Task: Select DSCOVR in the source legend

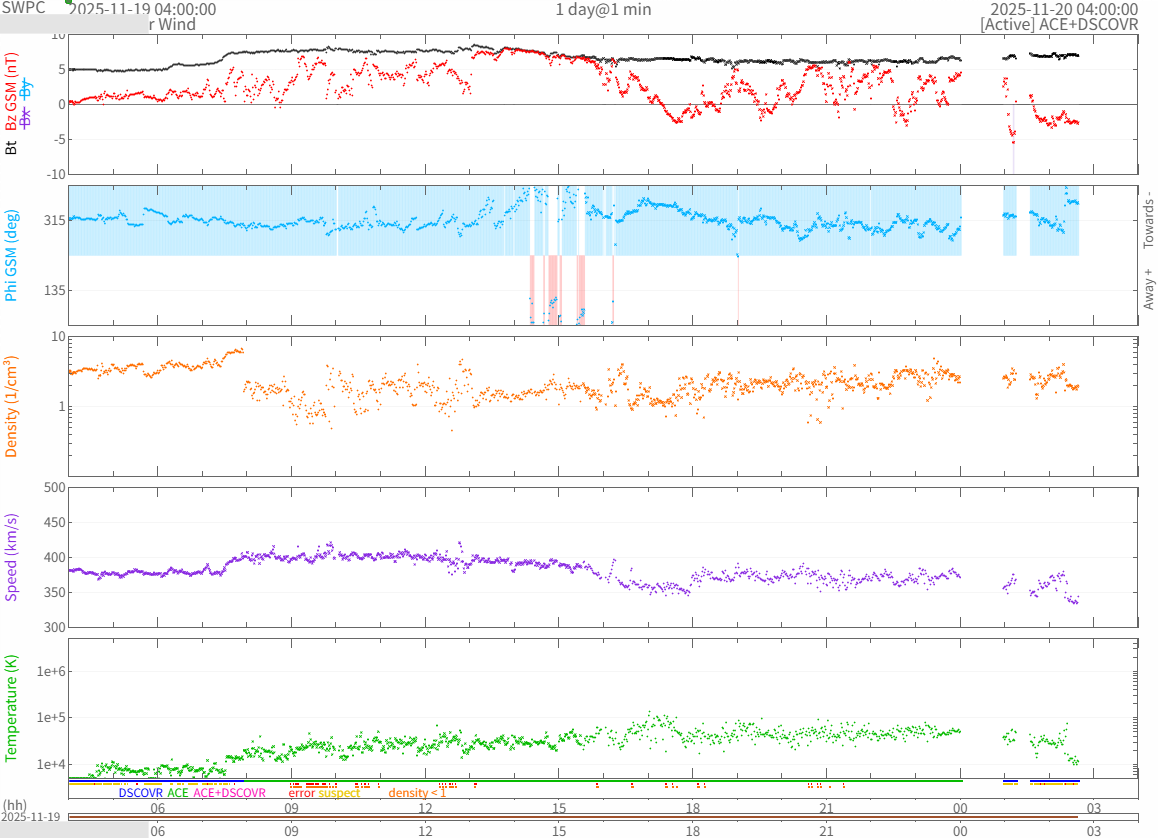Action: tap(140, 793)
